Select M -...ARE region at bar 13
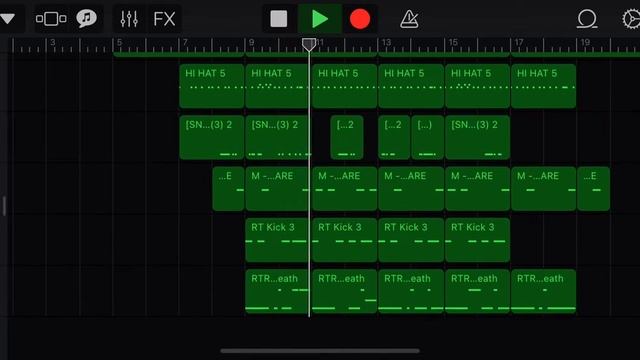 [411, 189]
